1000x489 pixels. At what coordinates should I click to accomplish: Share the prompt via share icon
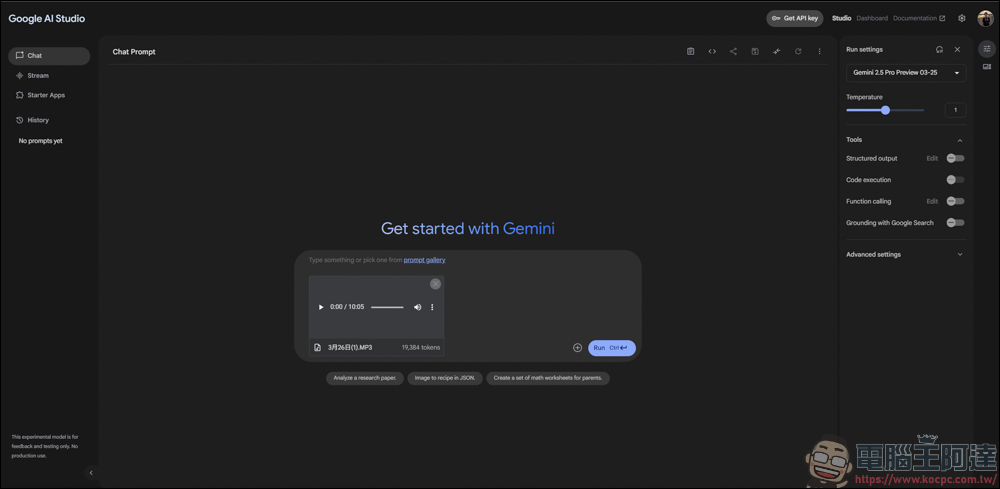733,52
